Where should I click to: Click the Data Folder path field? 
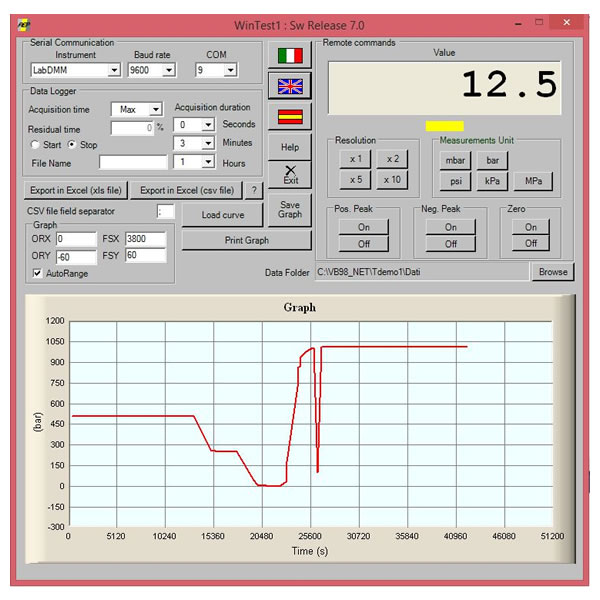tap(422, 272)
